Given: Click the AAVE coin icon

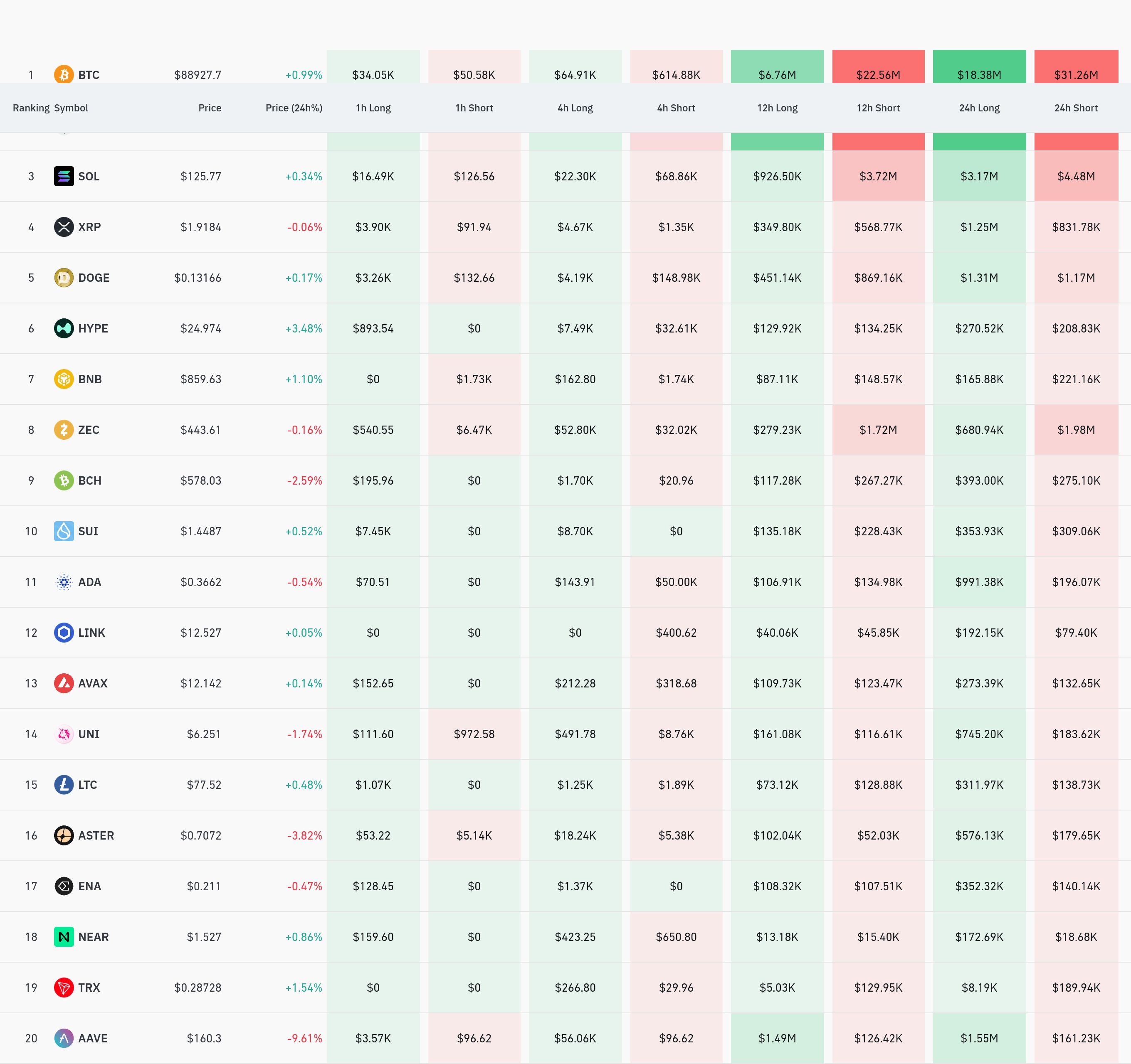Looking at the screenshot, I should 64,1038.
